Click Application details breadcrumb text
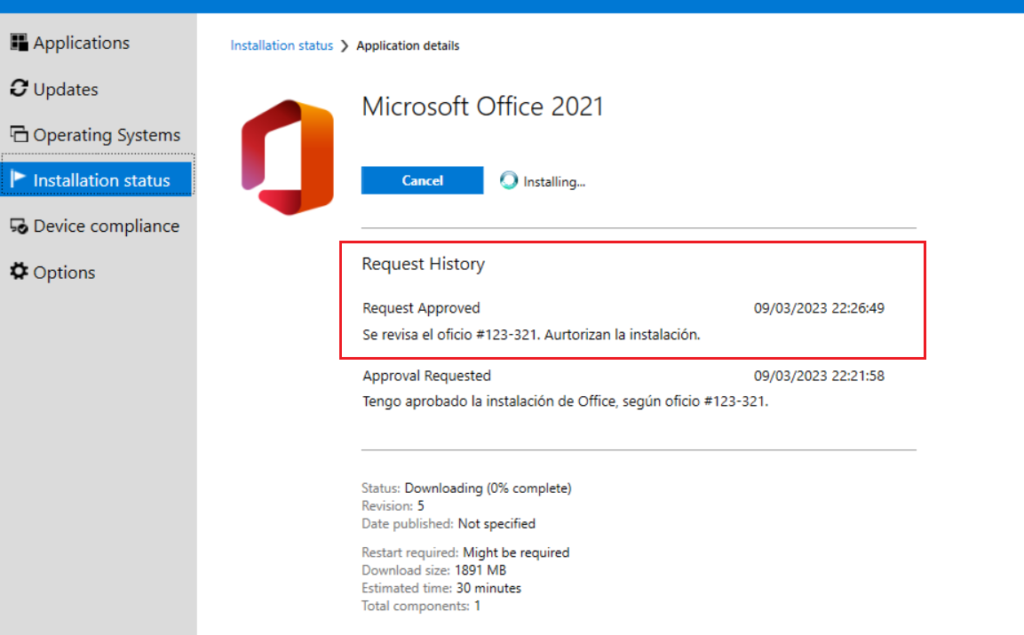1024x635 pixels. (x=408, y=46)
